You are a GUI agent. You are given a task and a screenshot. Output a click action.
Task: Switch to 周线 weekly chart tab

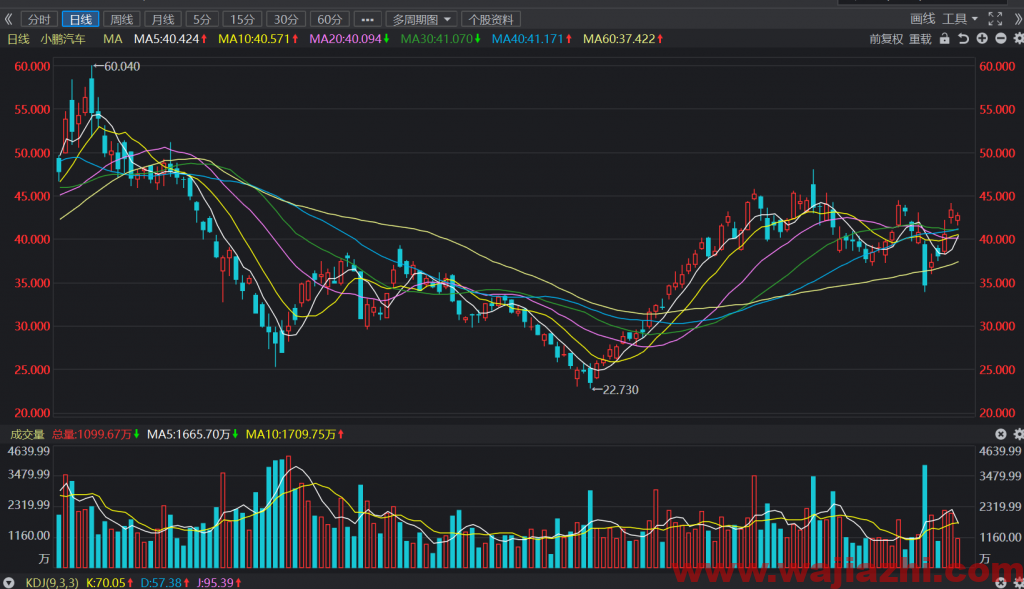click(x=121, y=20)
